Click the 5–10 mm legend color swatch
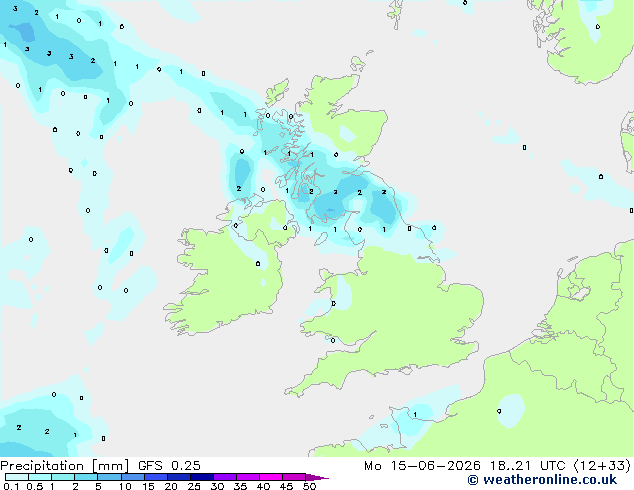This screenshot has height=490, width=634. coord(109,477)
